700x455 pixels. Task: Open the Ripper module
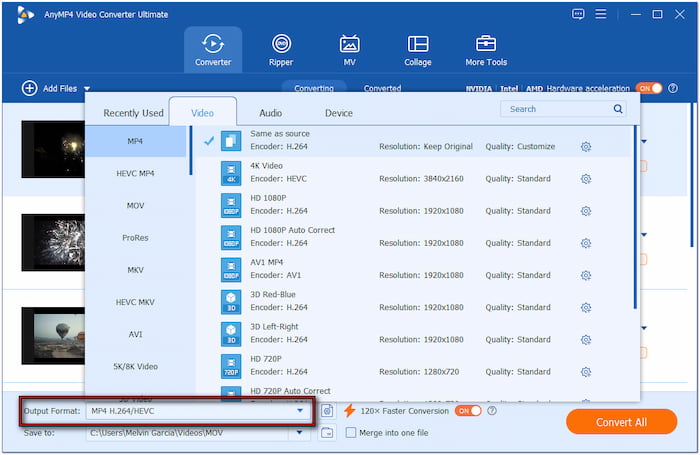tap(281, 50)
